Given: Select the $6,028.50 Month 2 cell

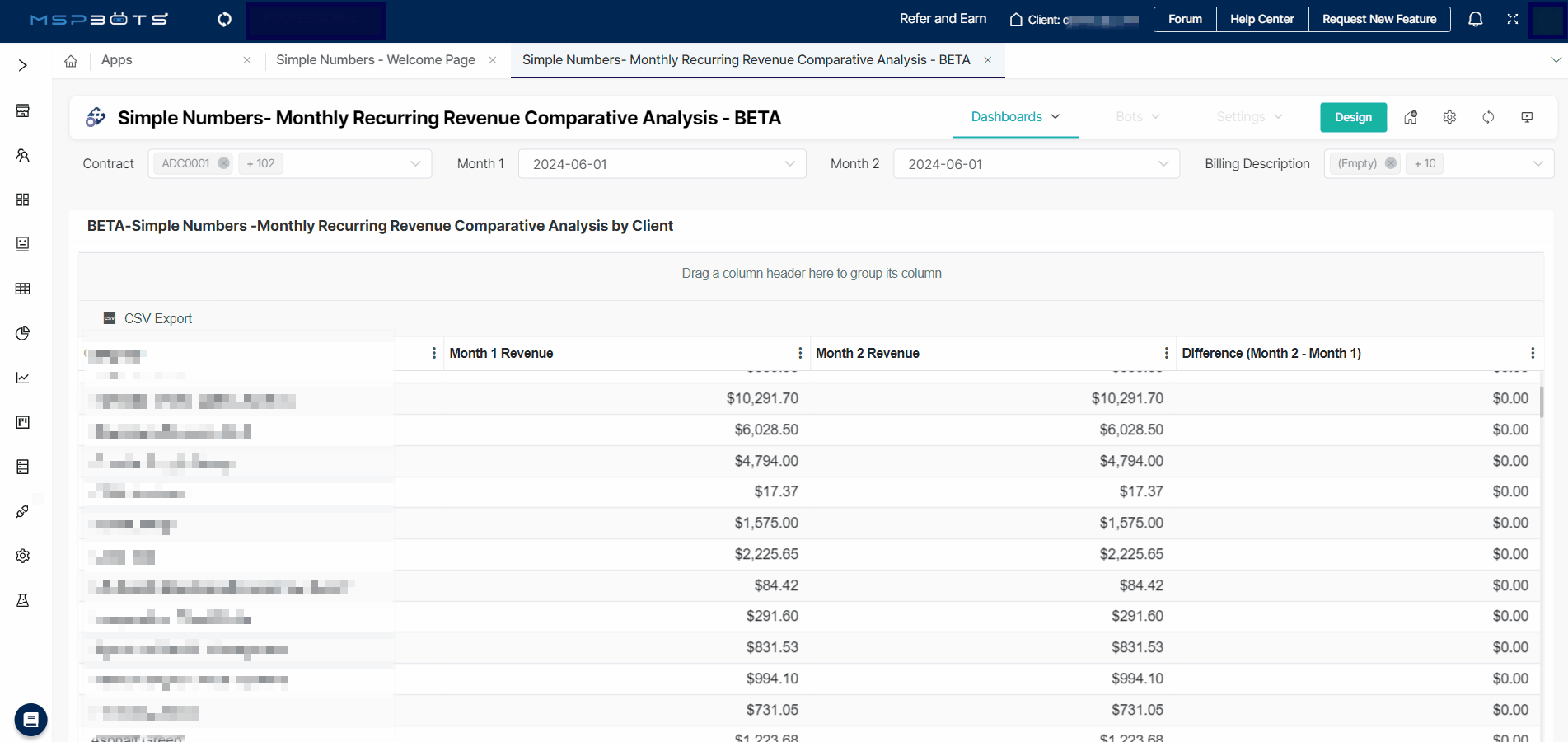Looking at the screenshot, I should coord(1131,430).
